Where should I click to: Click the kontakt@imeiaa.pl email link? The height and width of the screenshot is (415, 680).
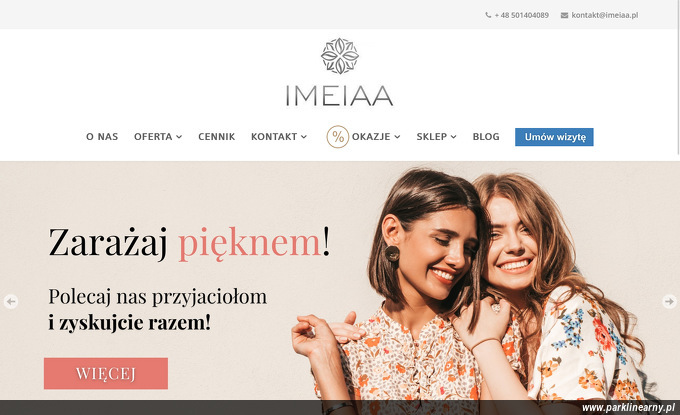tap(605, 15)
